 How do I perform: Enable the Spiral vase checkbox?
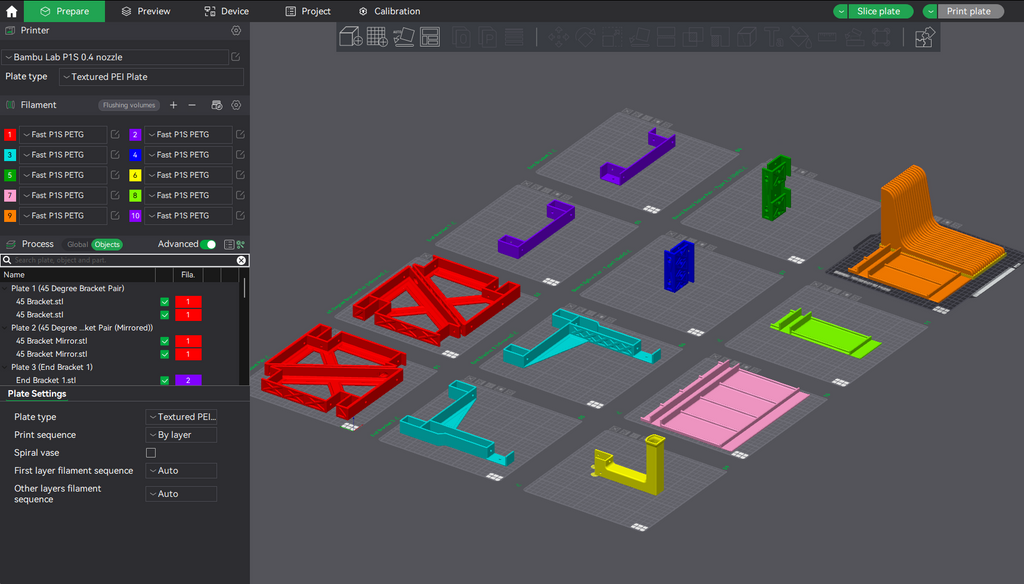coord(151,453)
